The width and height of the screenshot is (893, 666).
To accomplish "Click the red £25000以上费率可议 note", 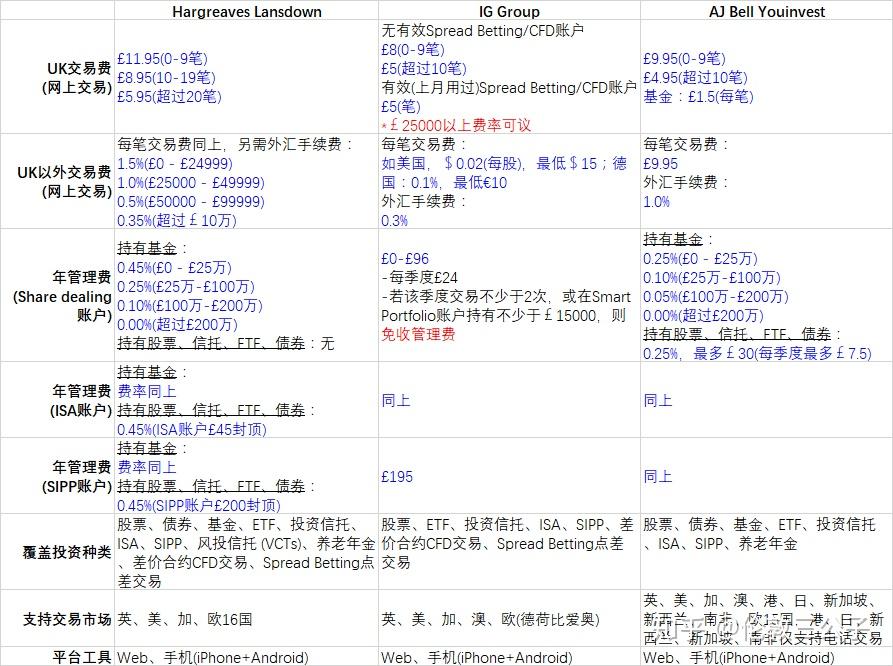I will pyautogui.click(x=456, y=125).
